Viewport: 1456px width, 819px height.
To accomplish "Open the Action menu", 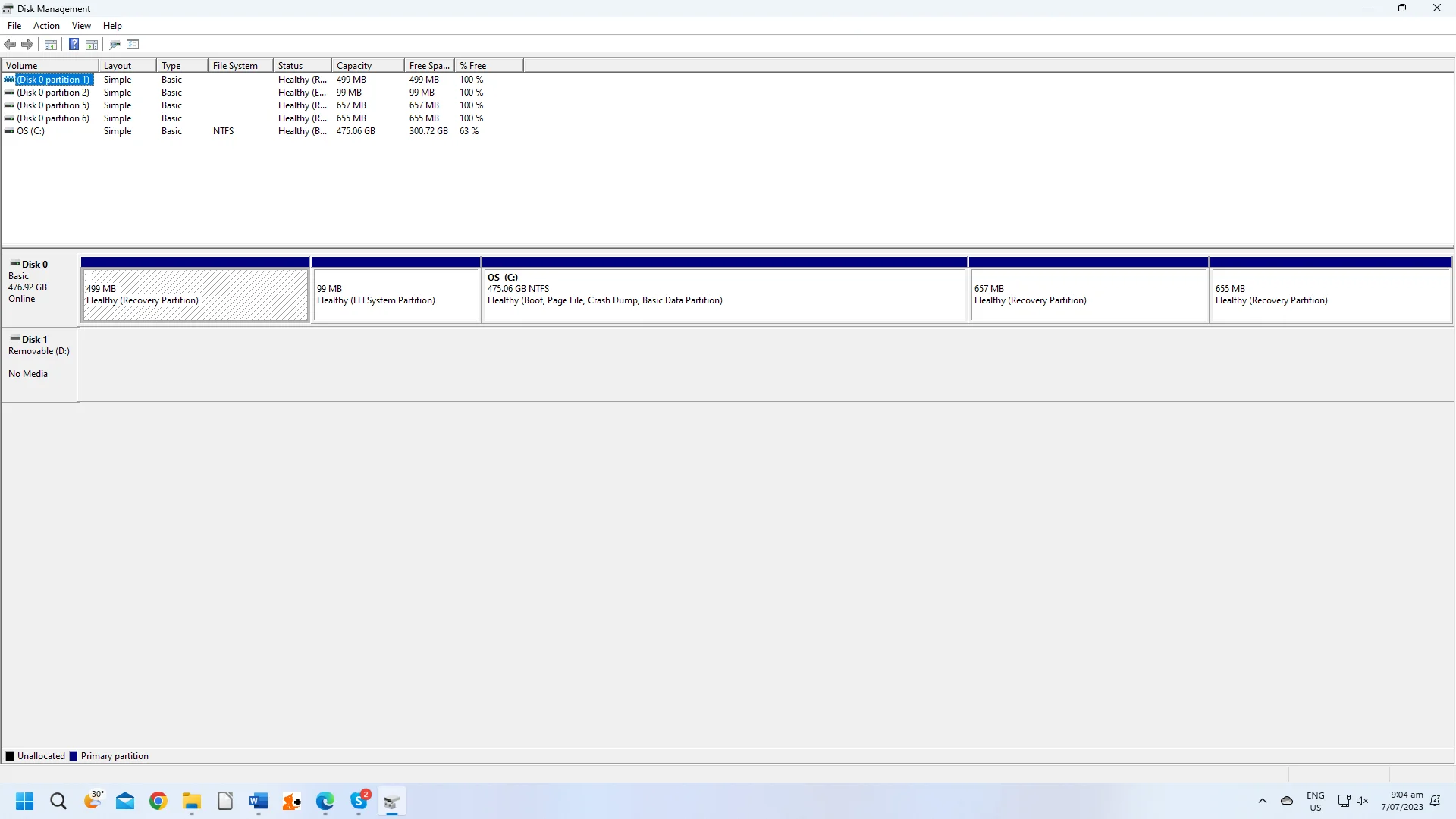I will coord(46,26).
